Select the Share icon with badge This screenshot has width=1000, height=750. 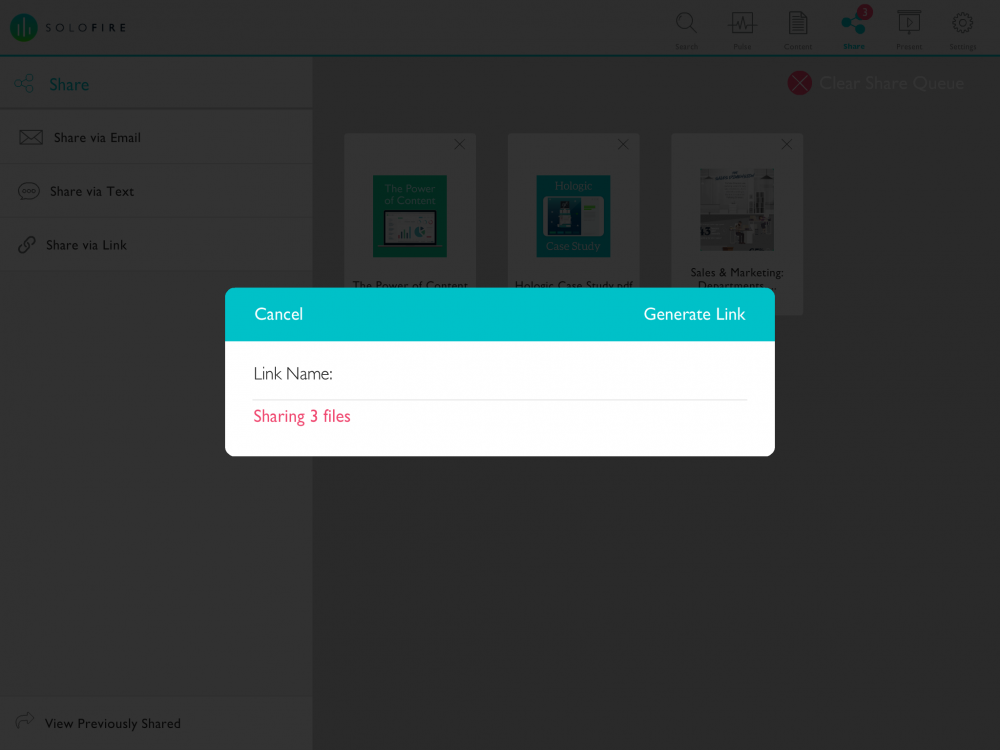[x=854, y=28]
